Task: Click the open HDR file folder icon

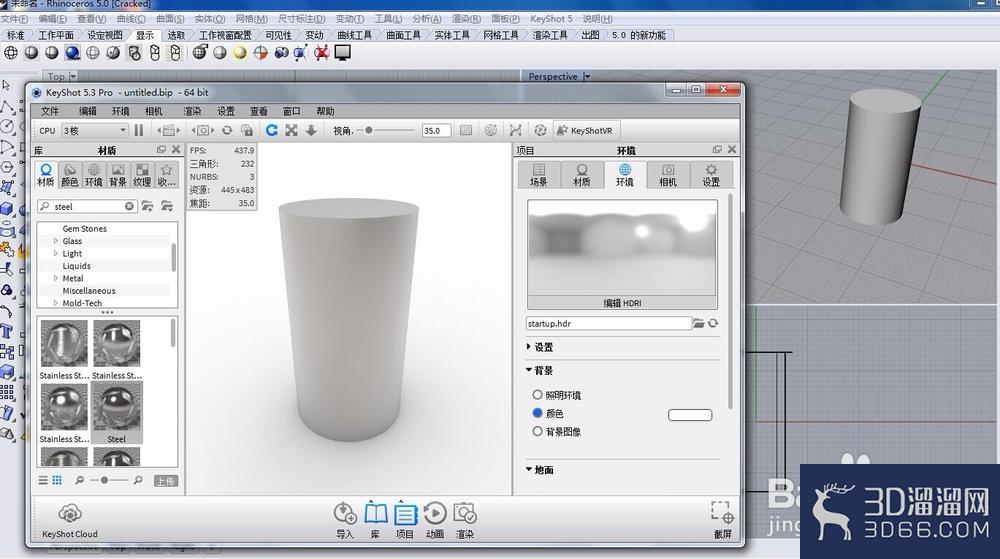Action: pos(699,323)
